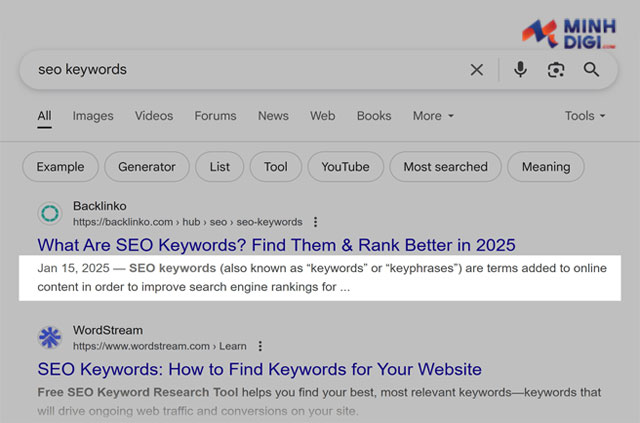
Task: Switch to the Images tab
Action: 93,116
